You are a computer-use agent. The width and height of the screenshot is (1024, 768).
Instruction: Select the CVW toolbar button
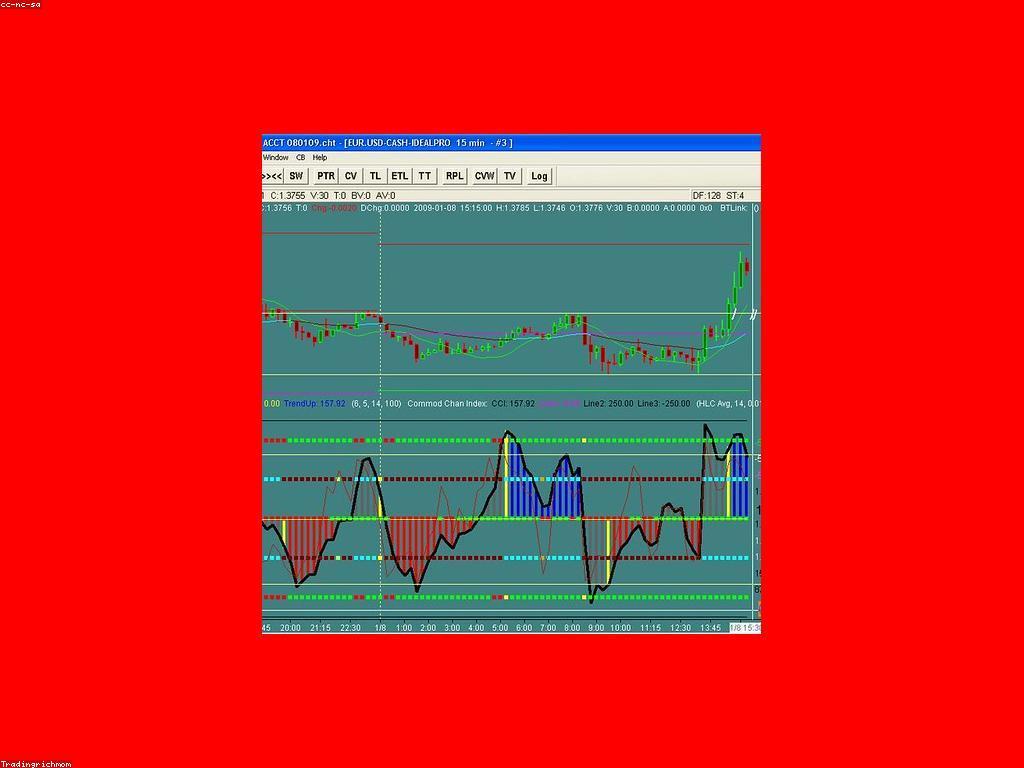click(x=484, y=176)
